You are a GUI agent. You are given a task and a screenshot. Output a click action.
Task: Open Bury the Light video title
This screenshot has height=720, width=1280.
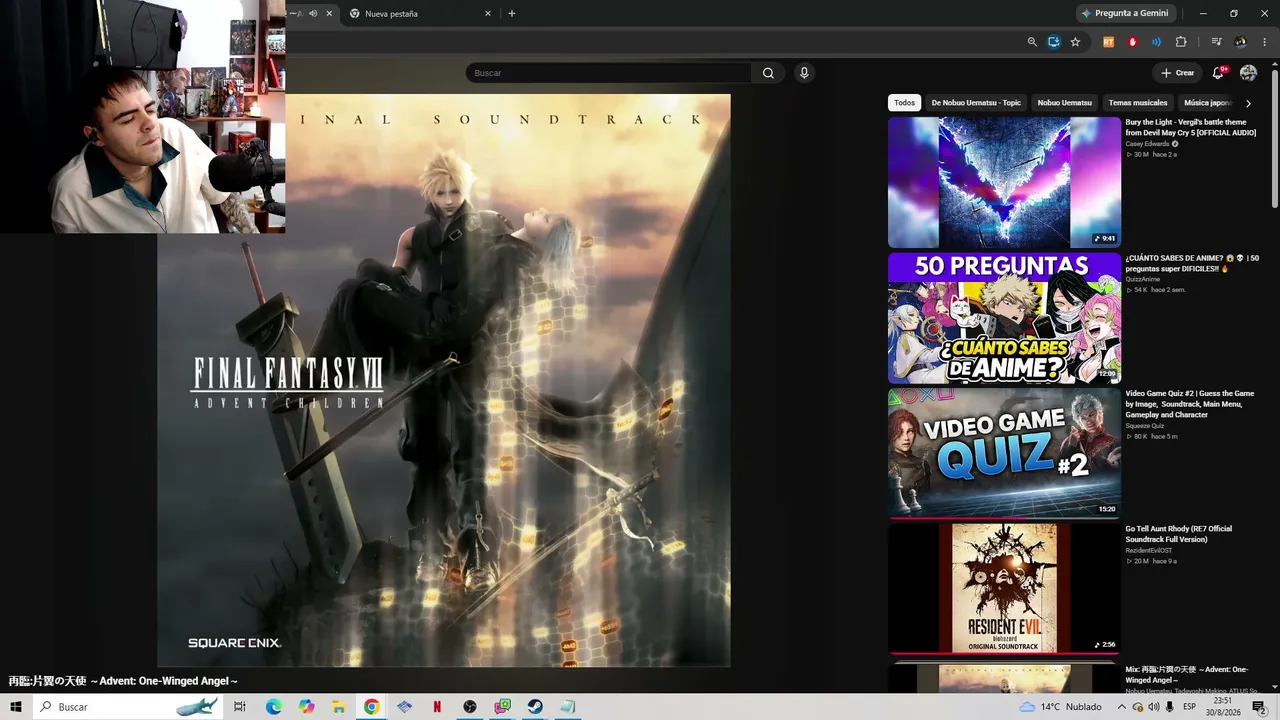click(1191, 127)
